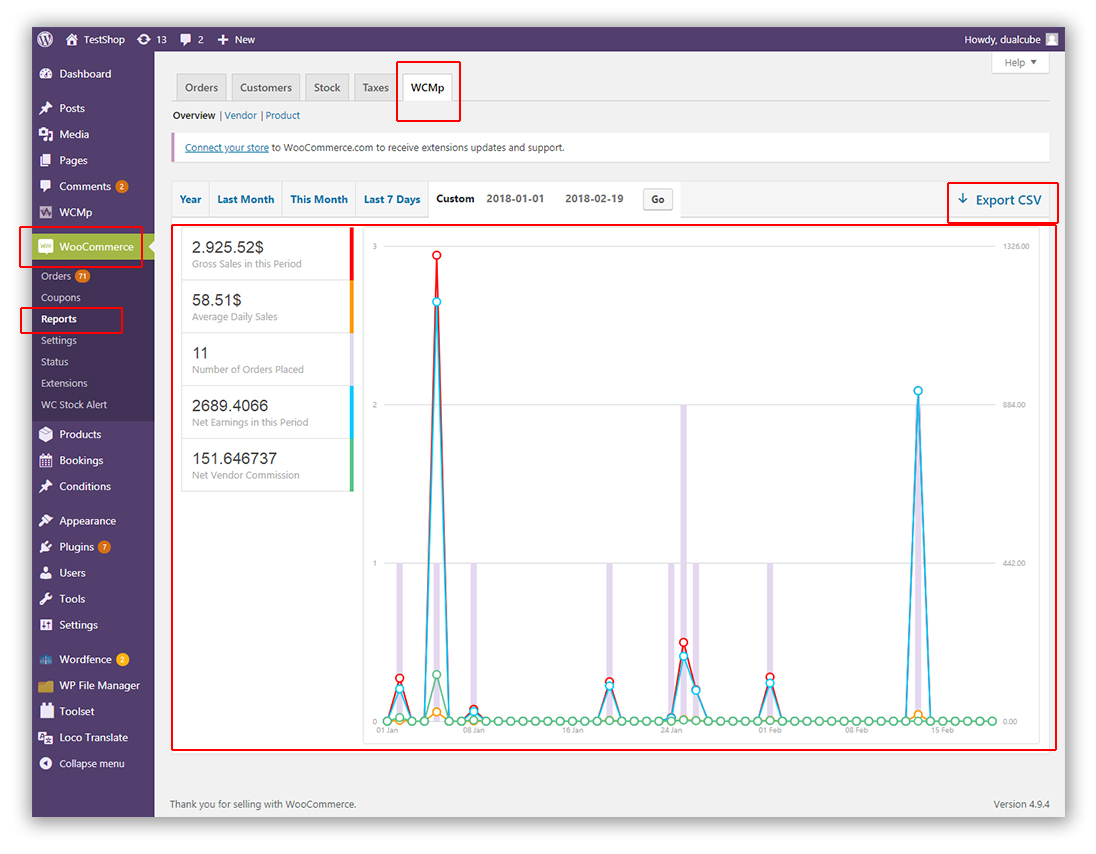Highlight Net Vendor Commission legend
The height and width of the screenshot is (854, 1096).
point(268,465)
